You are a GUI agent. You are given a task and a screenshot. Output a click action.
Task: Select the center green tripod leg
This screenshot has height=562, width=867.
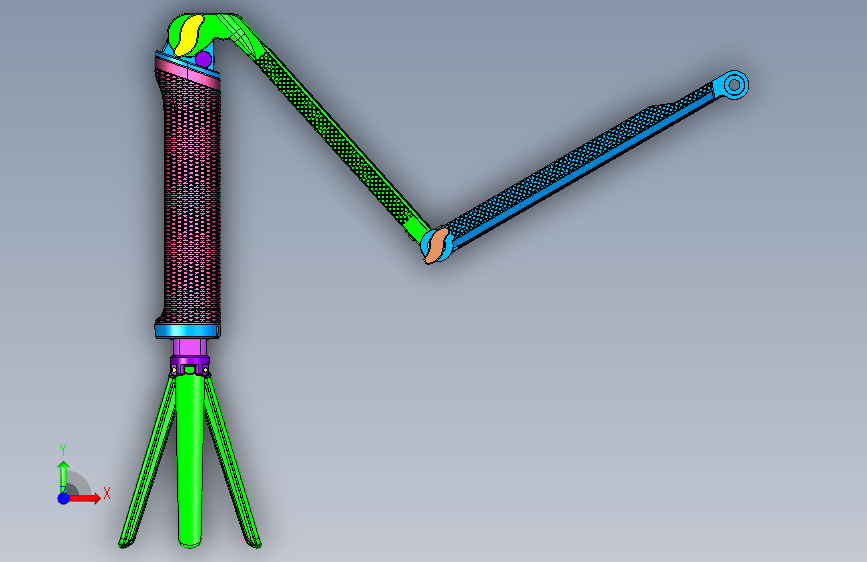(190, 459)
